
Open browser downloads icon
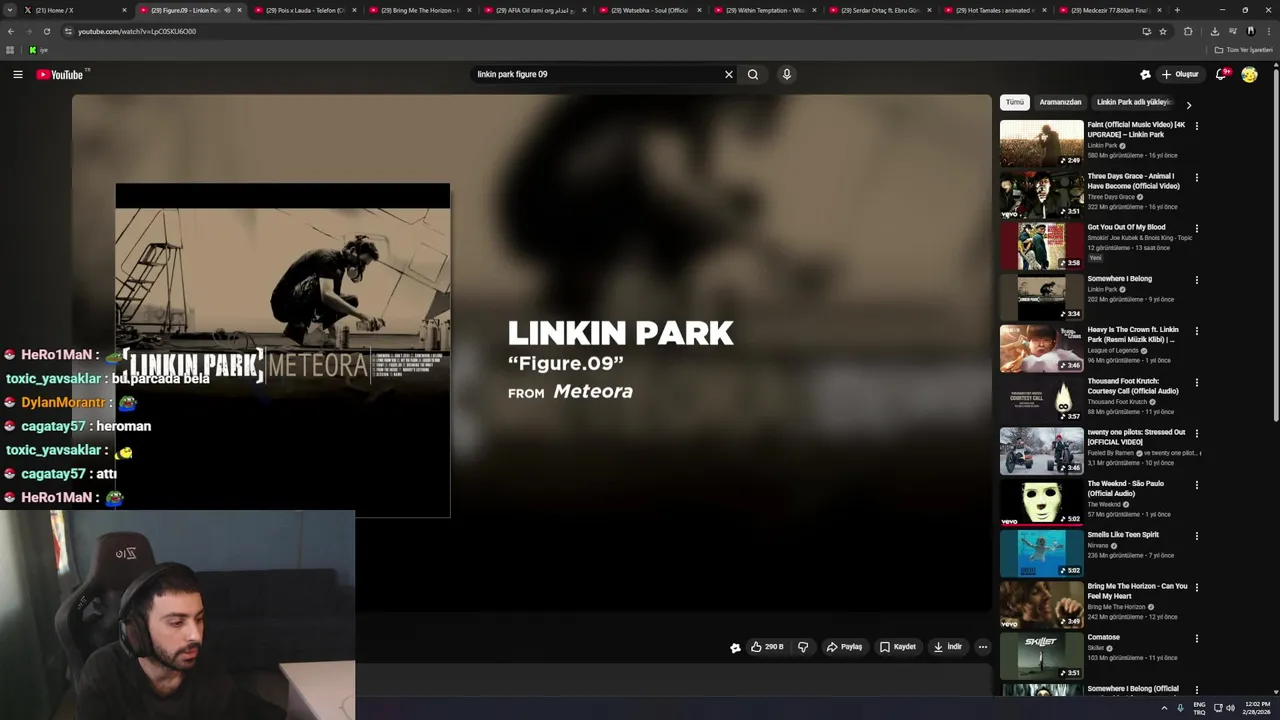pyautogui.click(x=1215, y=31)
